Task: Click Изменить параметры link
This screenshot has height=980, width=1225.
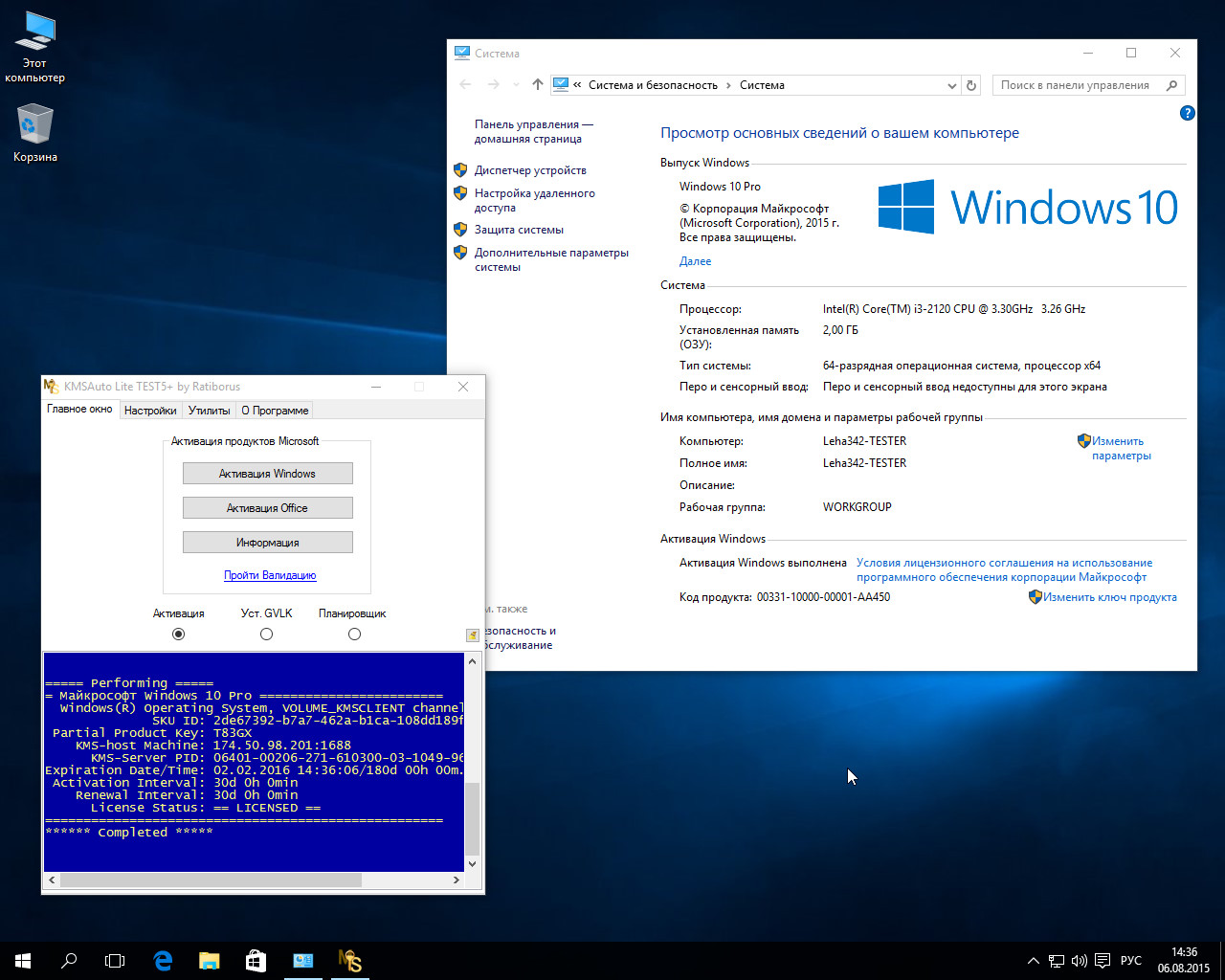Action: [x=1121, y=448]
